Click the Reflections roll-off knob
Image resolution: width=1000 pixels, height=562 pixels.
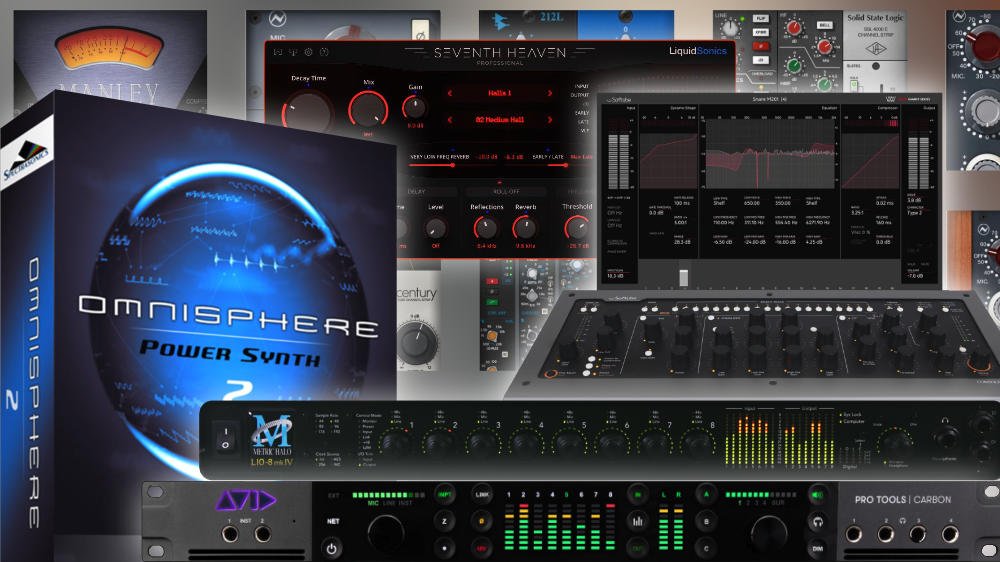pyautogui.click(x=485, y=228)
